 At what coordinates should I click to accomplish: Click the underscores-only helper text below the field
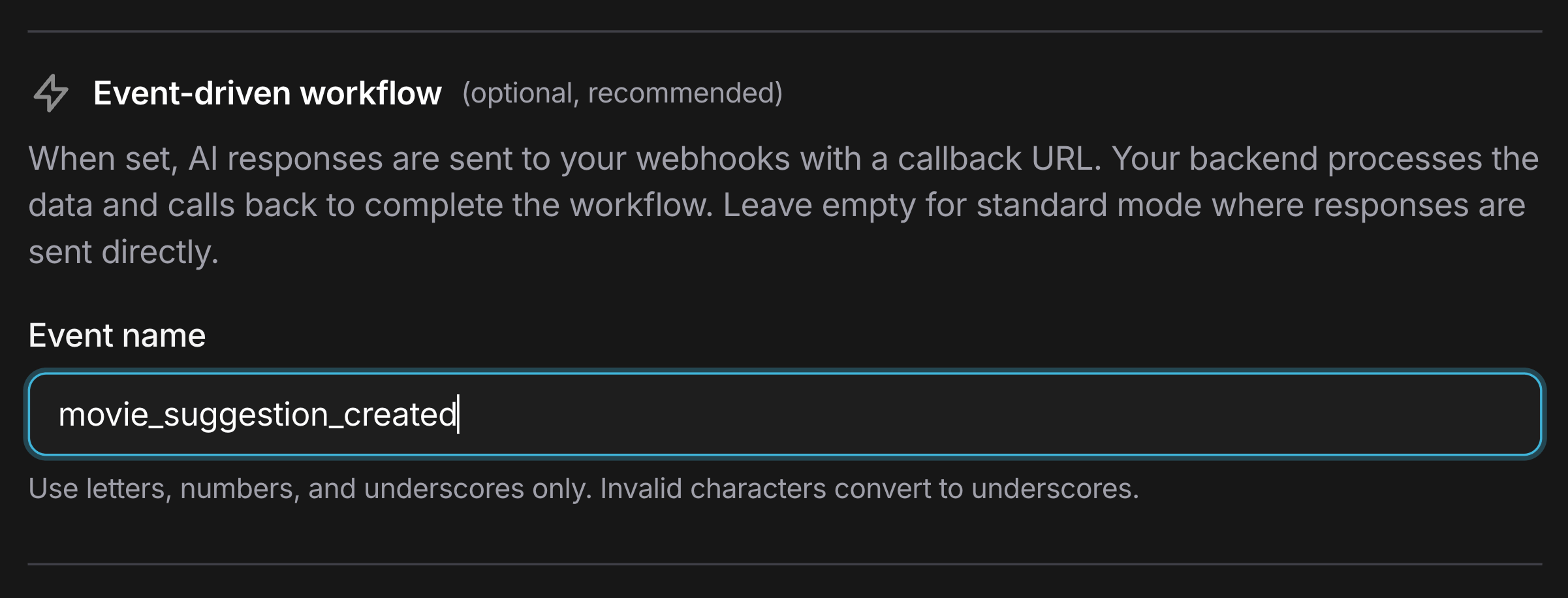tap(583, 489)
